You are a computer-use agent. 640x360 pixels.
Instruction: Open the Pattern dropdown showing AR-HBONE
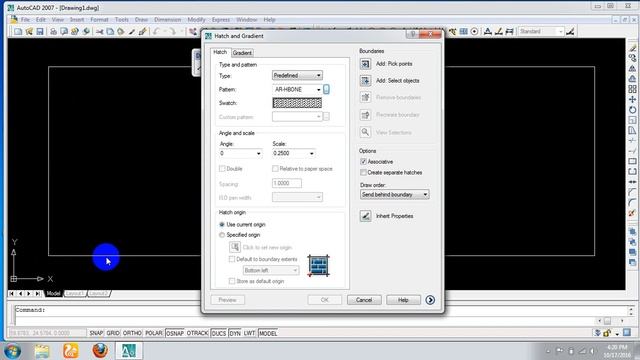coord(297,89)
